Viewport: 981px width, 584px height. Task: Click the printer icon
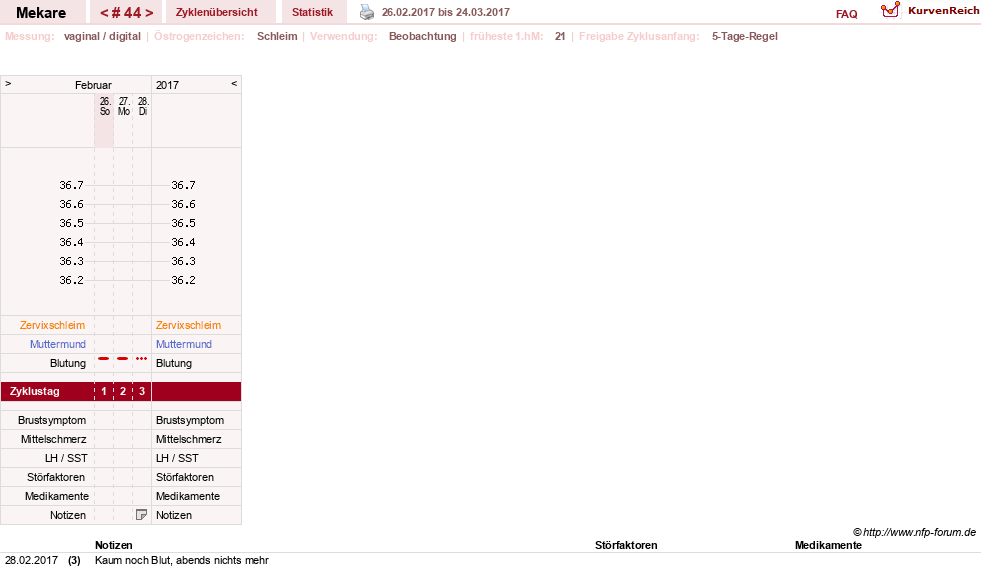tap(367, 12)
